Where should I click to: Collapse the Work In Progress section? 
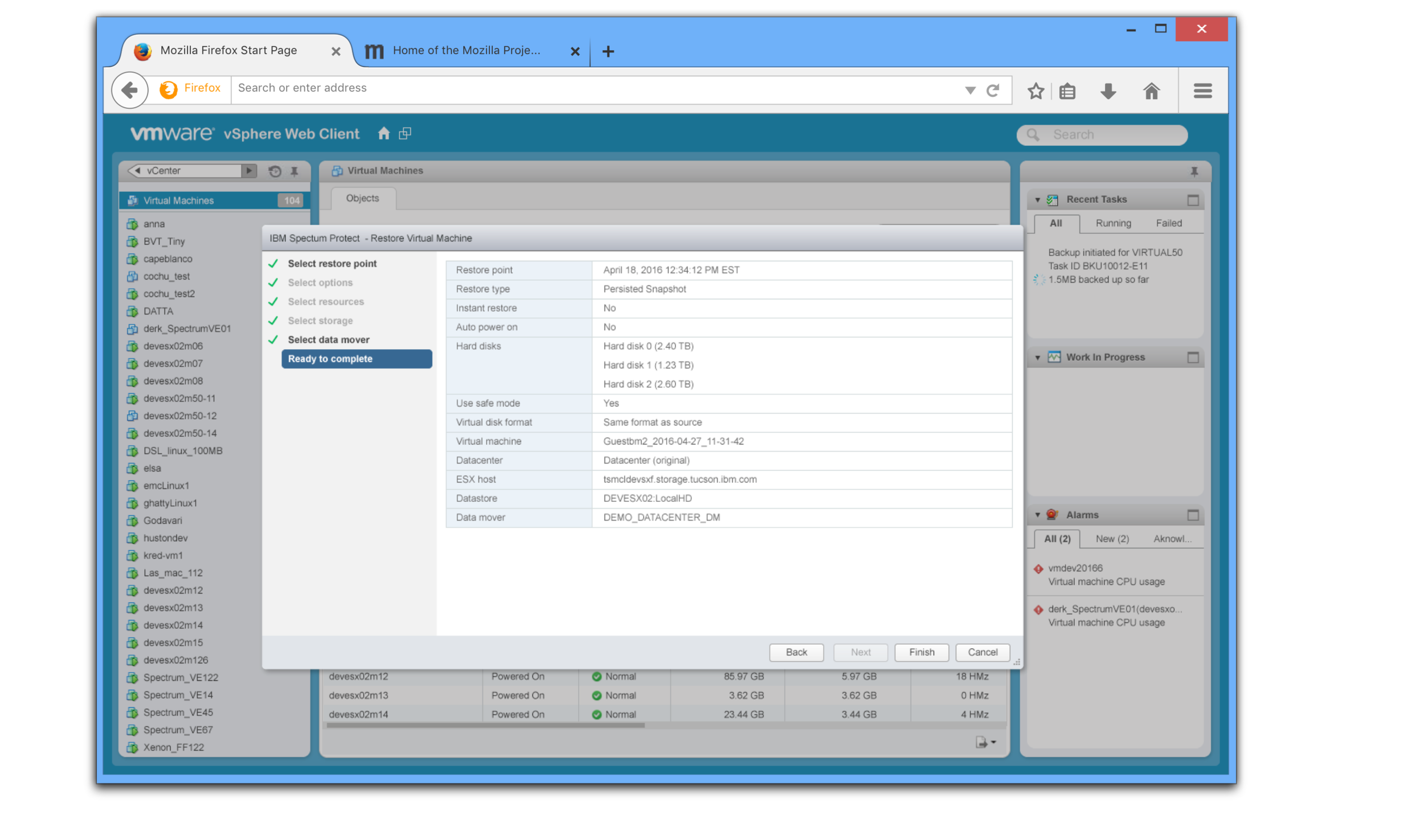click(1038, 358)
